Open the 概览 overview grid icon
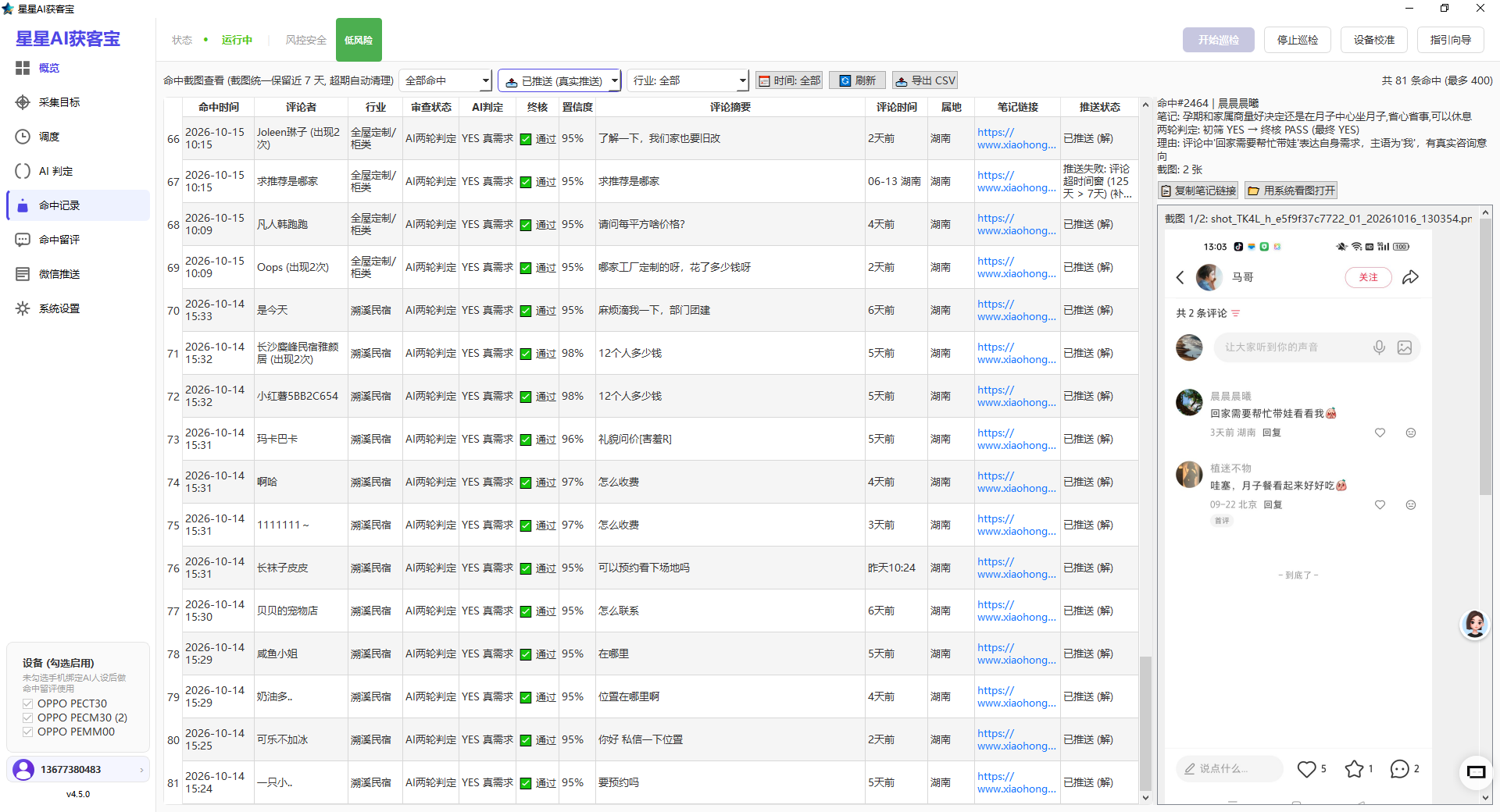The image size is (1500, 812). pos(23,68)
